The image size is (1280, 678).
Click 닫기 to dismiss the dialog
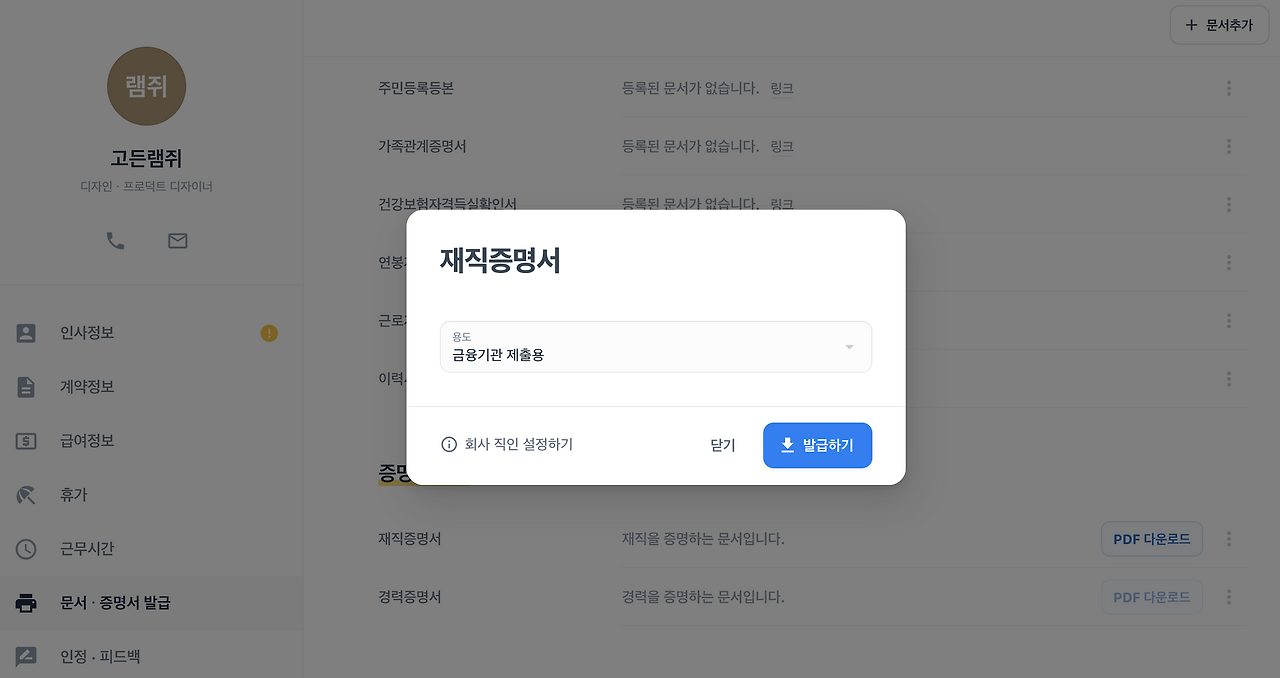[723, 445]
